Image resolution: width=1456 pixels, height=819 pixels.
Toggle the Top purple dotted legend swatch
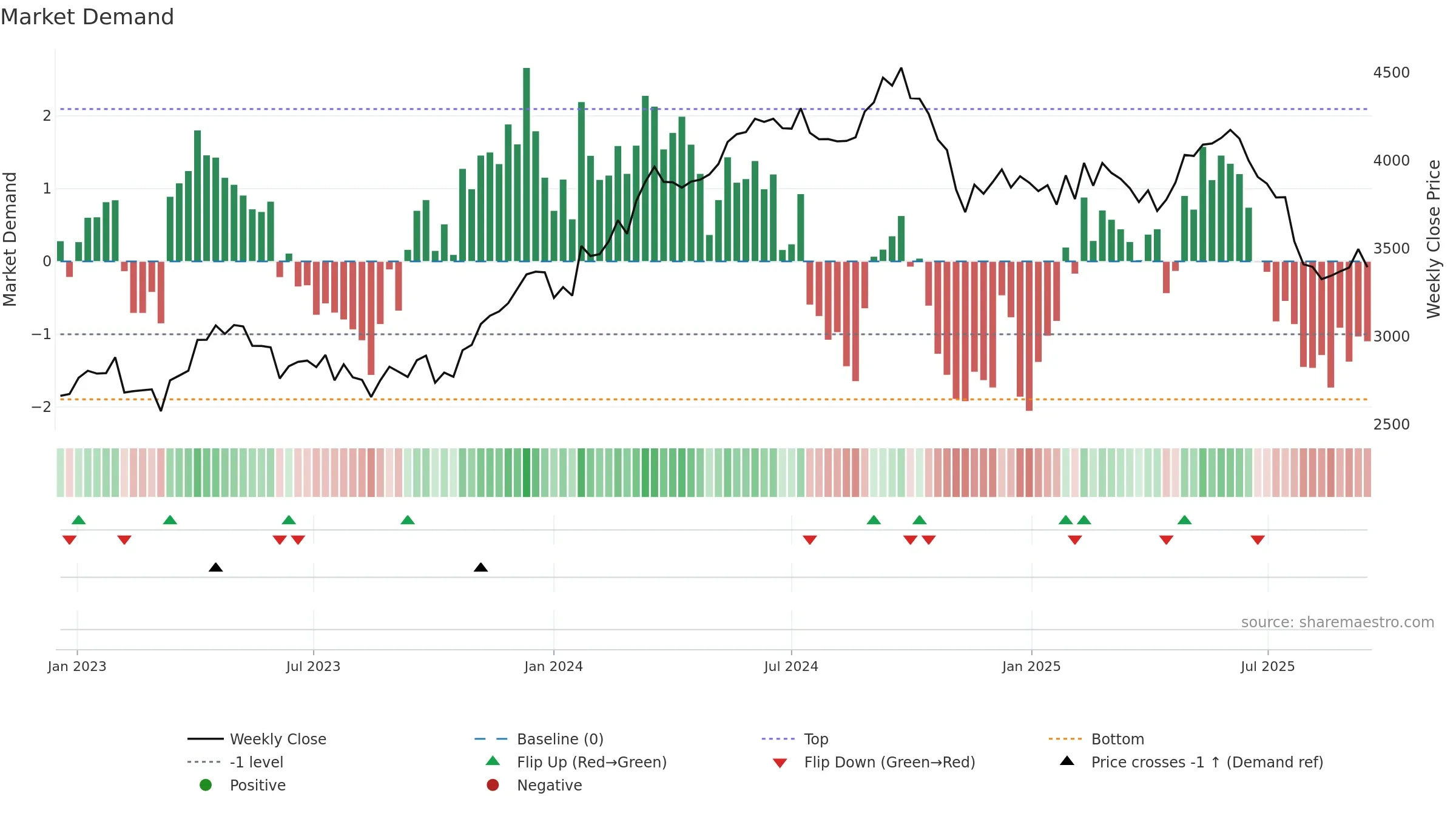click(778, 739)
